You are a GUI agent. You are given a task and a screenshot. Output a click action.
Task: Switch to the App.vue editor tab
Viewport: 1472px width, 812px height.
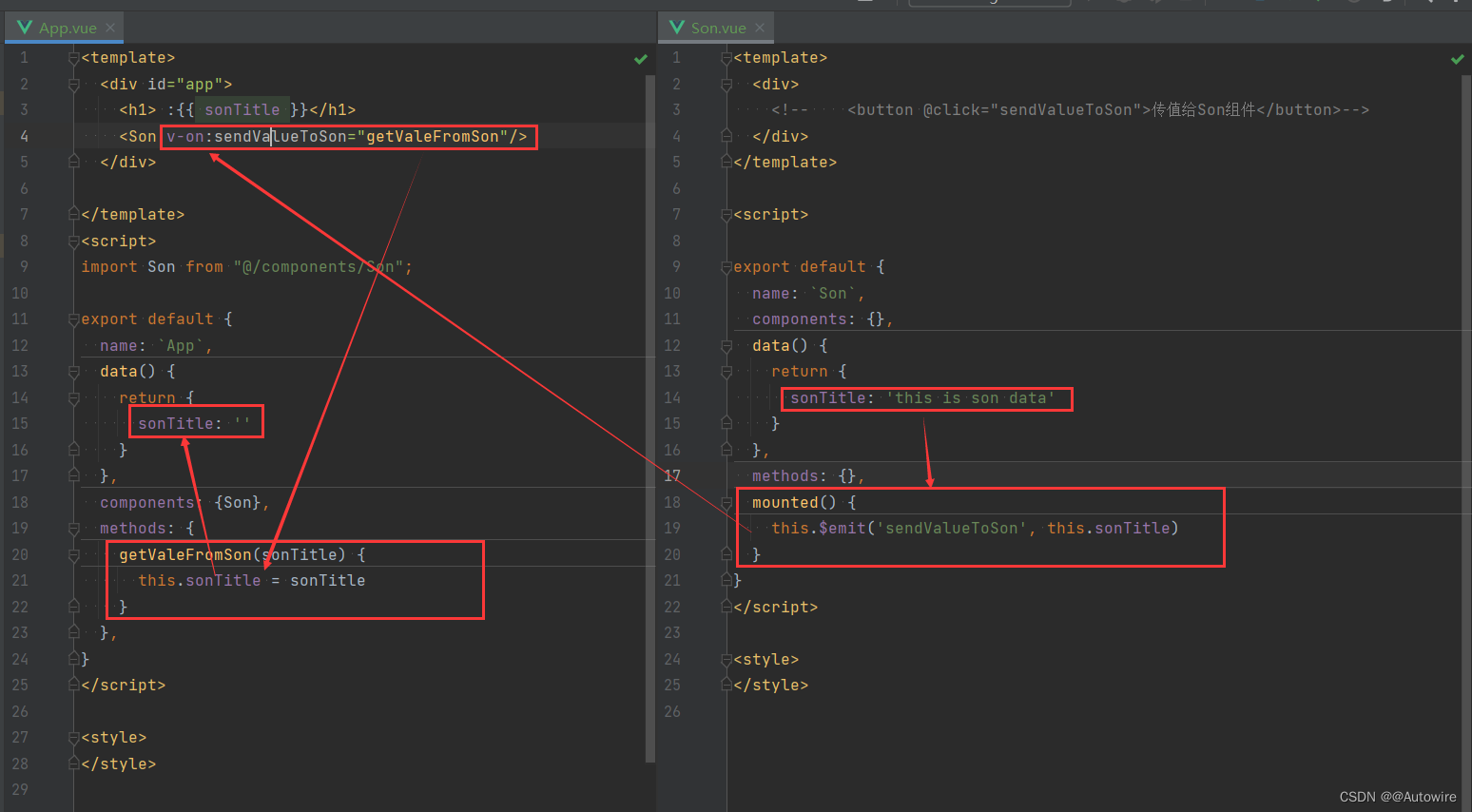click(68, 28)
